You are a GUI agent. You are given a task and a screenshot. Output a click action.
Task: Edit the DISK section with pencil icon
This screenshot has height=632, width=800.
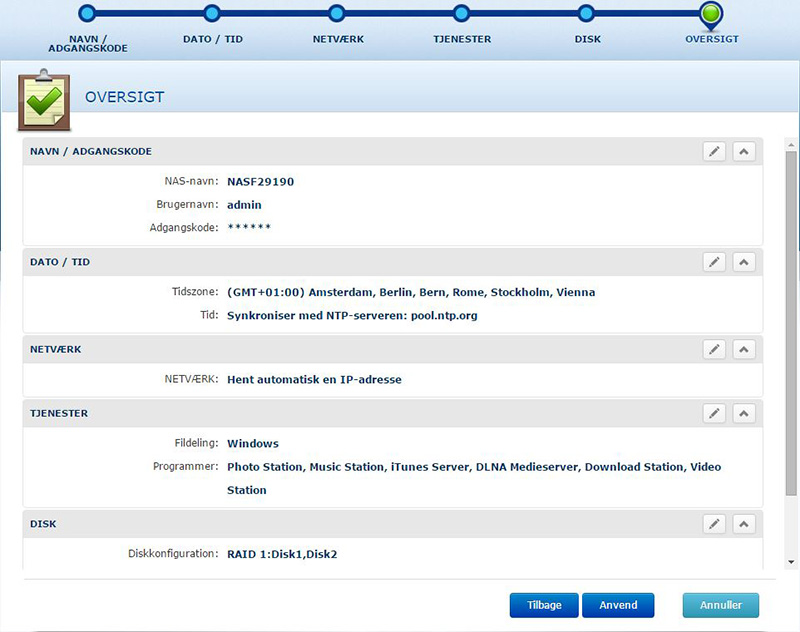point(714,524)
